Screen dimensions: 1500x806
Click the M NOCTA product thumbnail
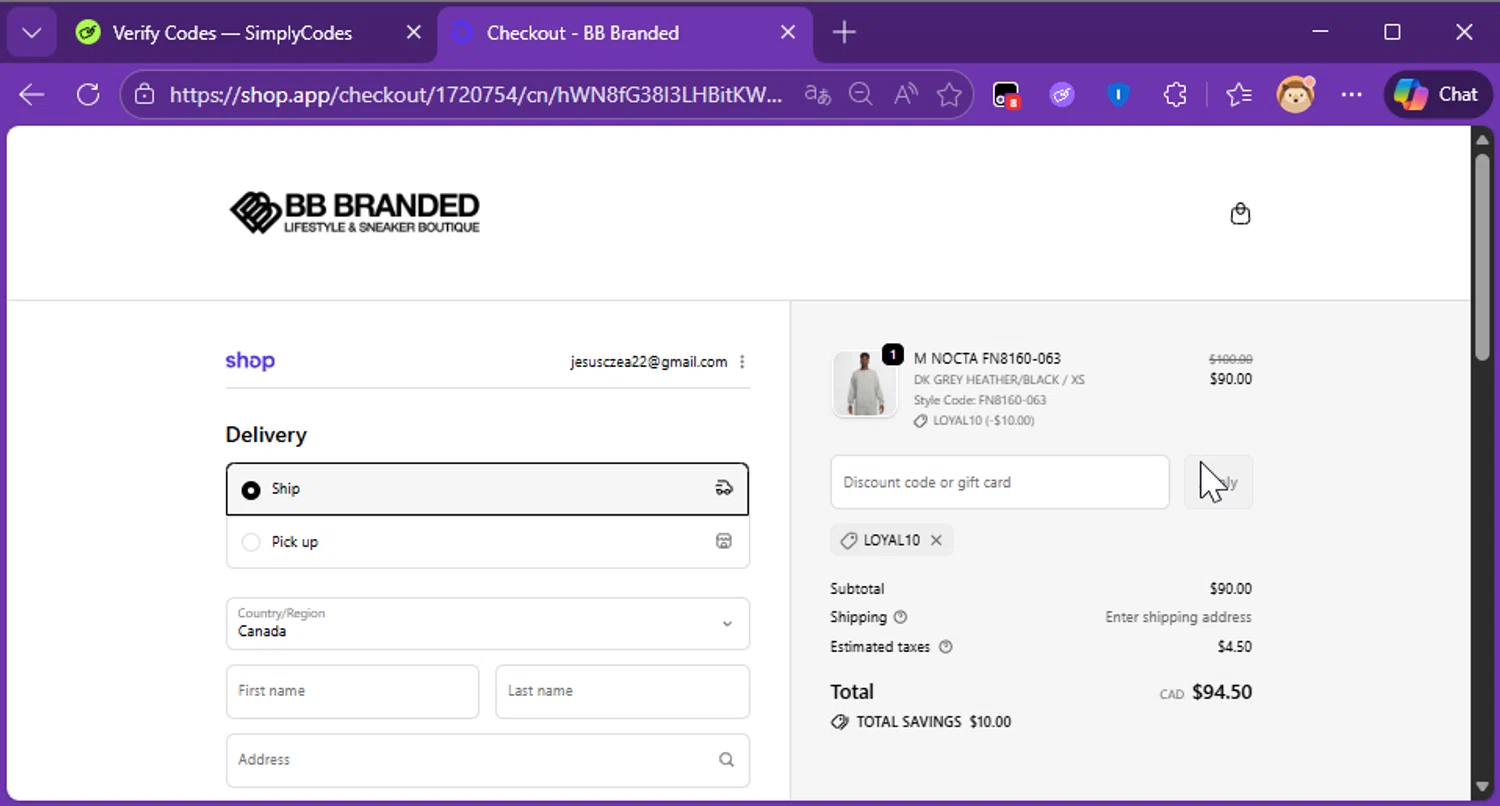coord(865,384)
